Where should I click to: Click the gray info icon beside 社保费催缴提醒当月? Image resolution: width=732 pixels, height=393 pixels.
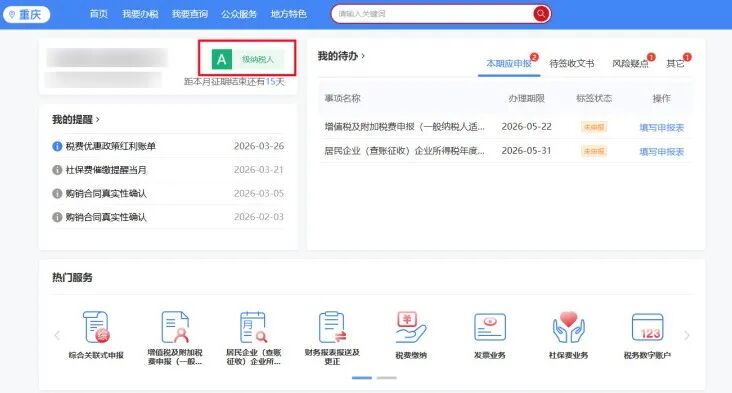click(57, 170)
